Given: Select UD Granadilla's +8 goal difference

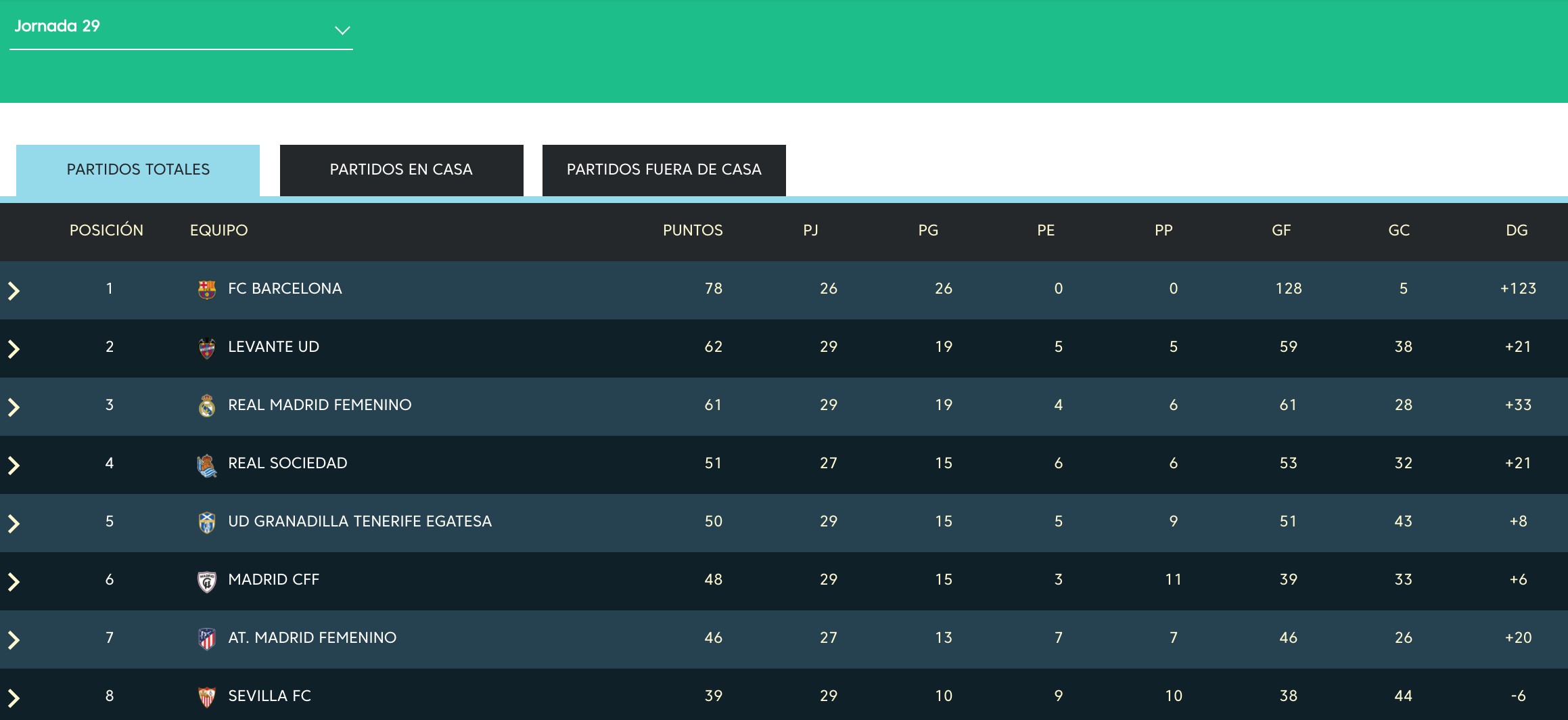Looking at the screenshot, I should 1519,522.
